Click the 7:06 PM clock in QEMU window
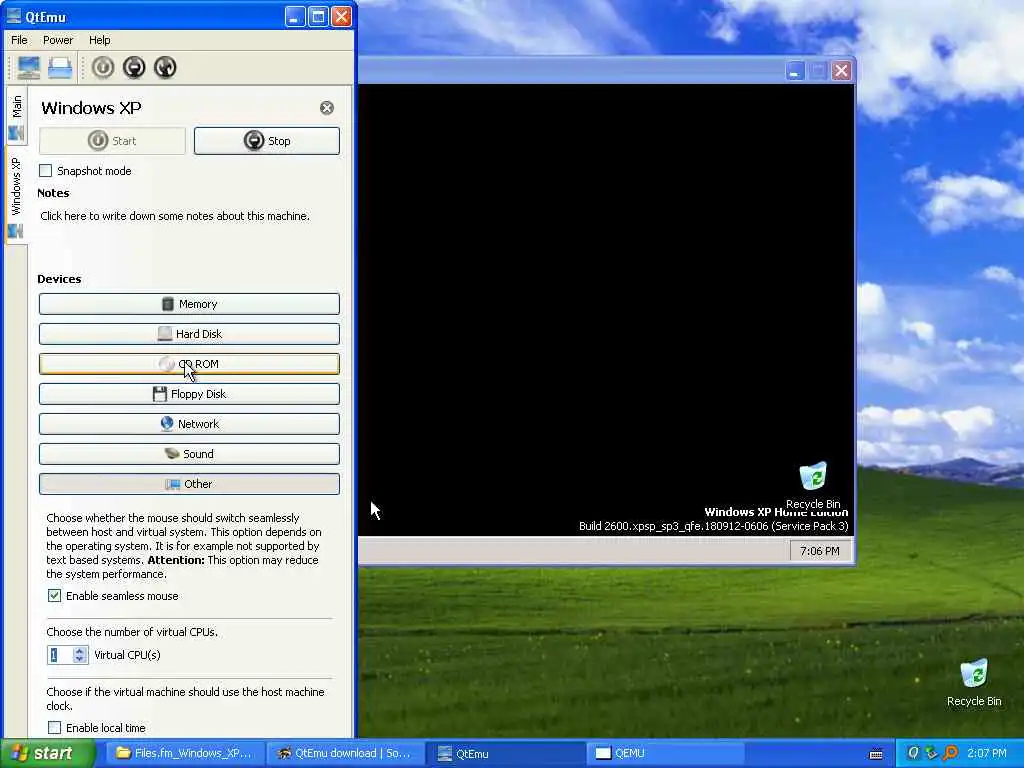Screen dimensions: 1024x768 coord(820,551)
